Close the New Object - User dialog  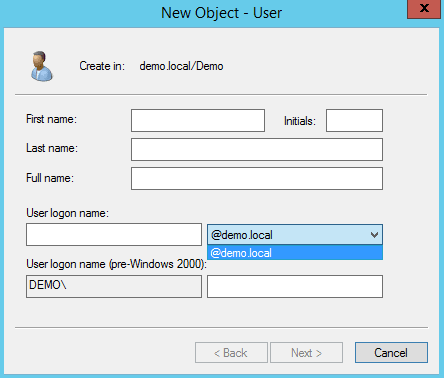coord(424,9)
